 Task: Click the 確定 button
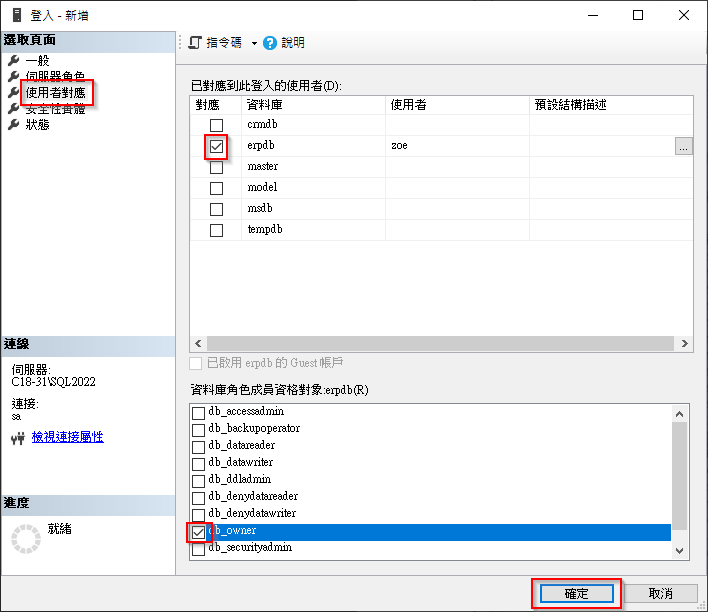(x=577, y=593)
